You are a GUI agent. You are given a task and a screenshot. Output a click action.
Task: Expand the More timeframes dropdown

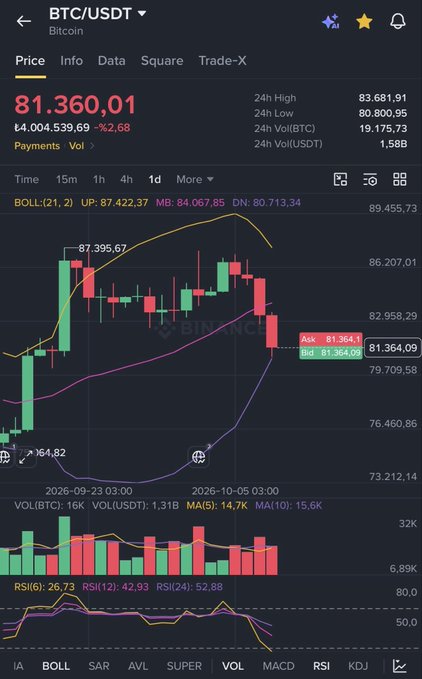[195, 179]
